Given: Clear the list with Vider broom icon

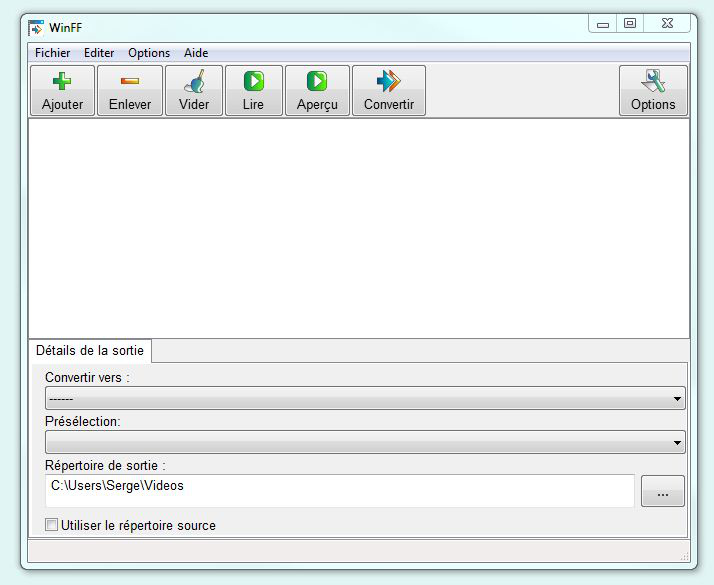Looking at the screenshot, I should point(194,82).
